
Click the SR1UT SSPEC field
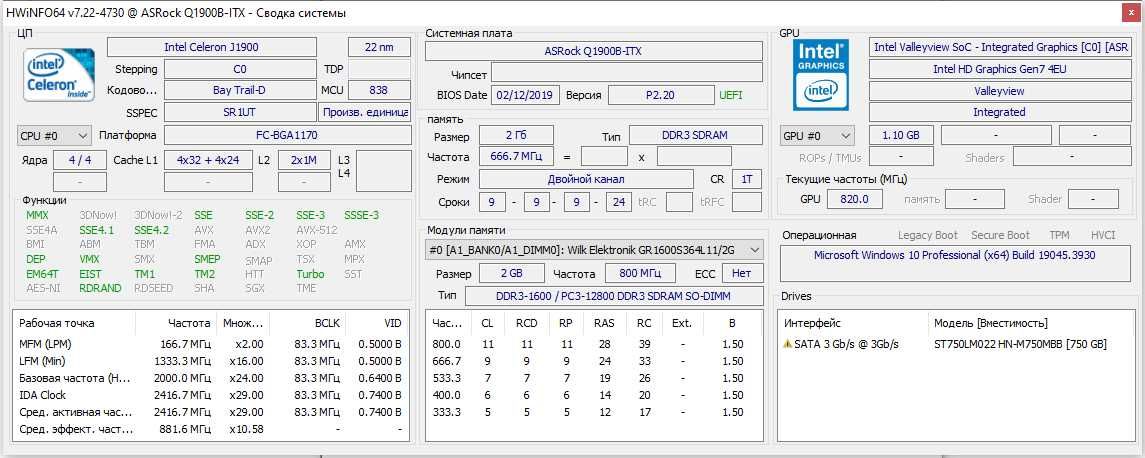pos(240,112)
